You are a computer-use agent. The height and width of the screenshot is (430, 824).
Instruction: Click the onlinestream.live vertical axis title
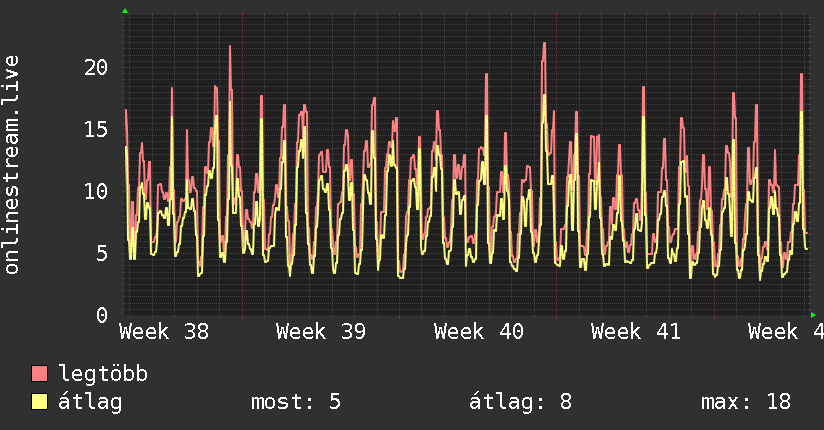[x=11, y=165]
